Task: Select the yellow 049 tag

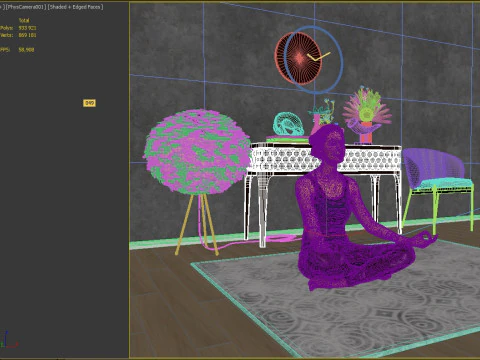Action: tap(89, 103)
